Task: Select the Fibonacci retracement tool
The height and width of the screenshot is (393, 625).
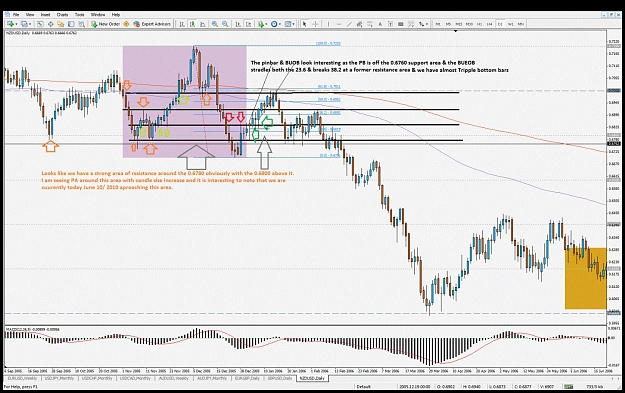Action: (370, 24)
